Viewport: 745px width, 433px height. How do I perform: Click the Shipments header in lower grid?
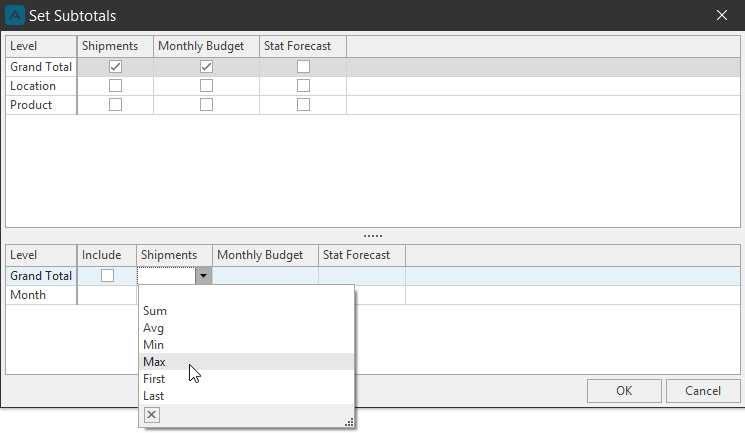(174, 255)
